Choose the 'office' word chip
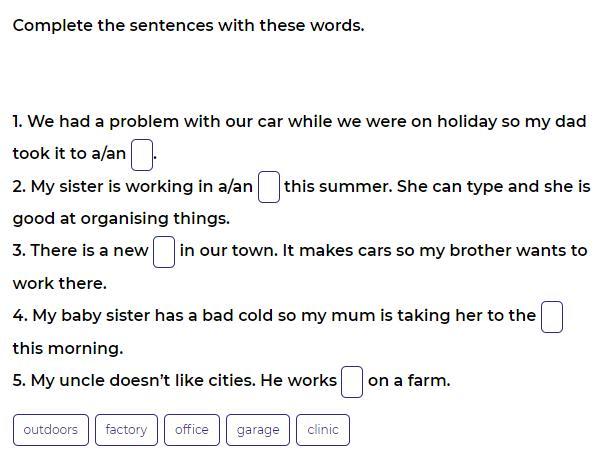 [x=192, y=430]
